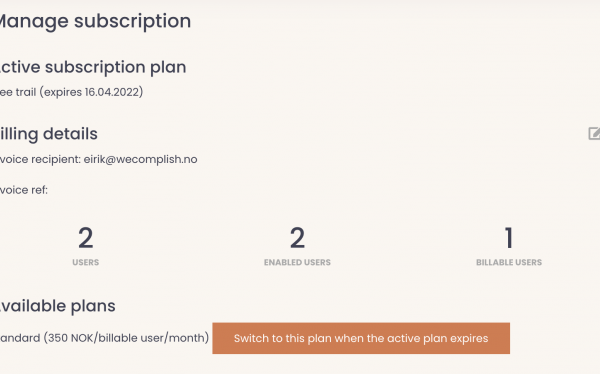Click the Available plans heading
This screenshot has height=374, width=600.
(57, 306)
